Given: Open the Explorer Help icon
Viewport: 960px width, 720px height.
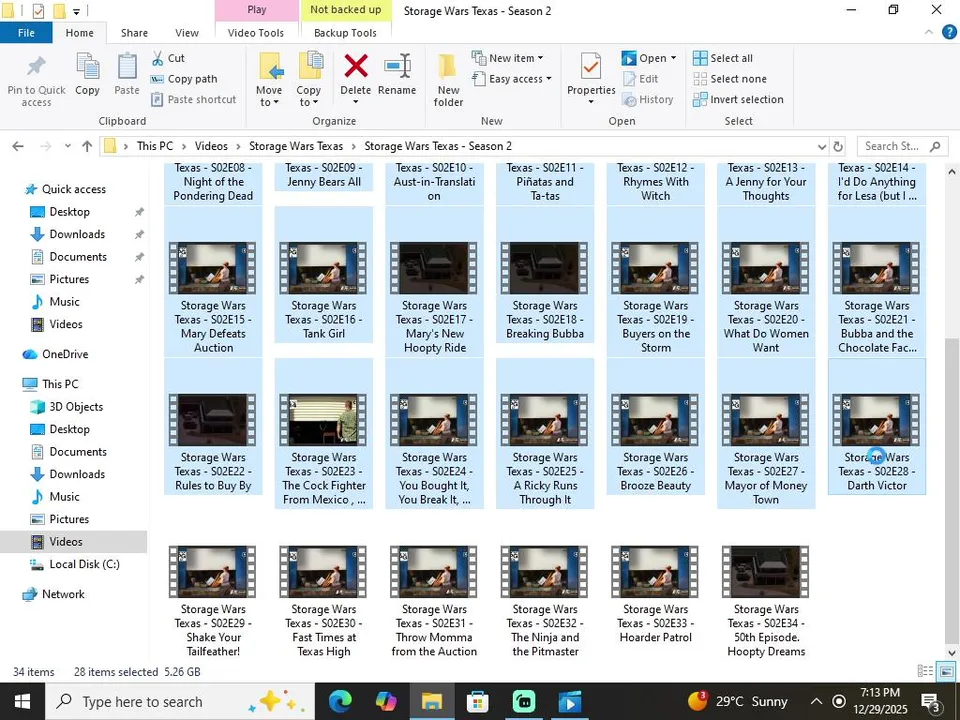Looking at the screenshot, I should coord(949,32).
